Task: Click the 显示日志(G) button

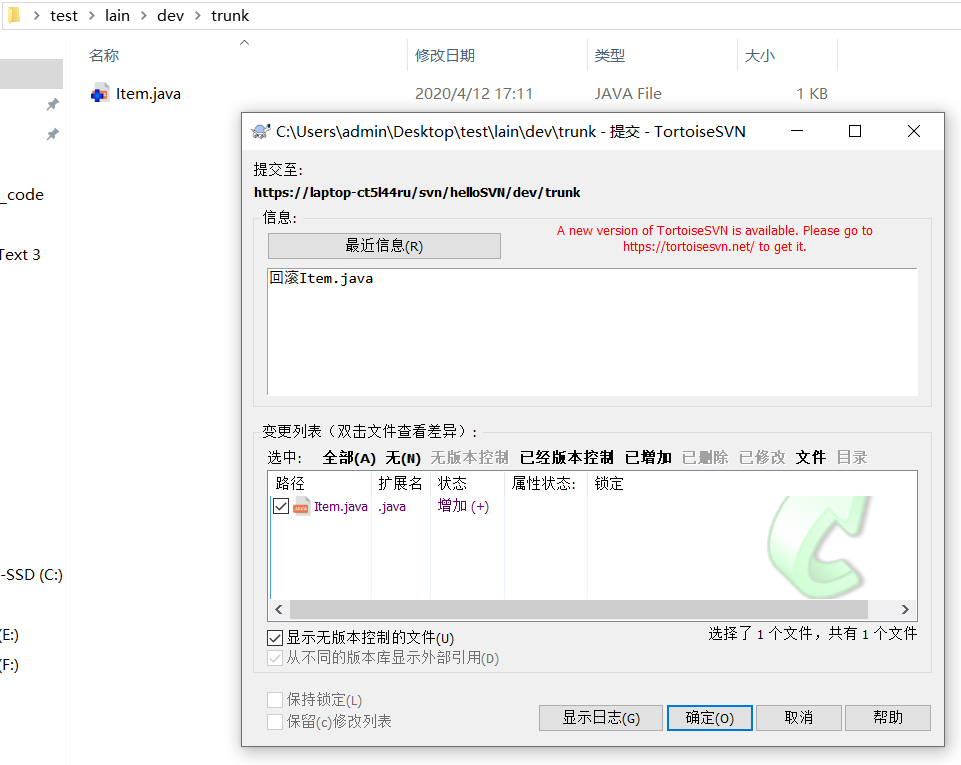Action: point(601,718)
